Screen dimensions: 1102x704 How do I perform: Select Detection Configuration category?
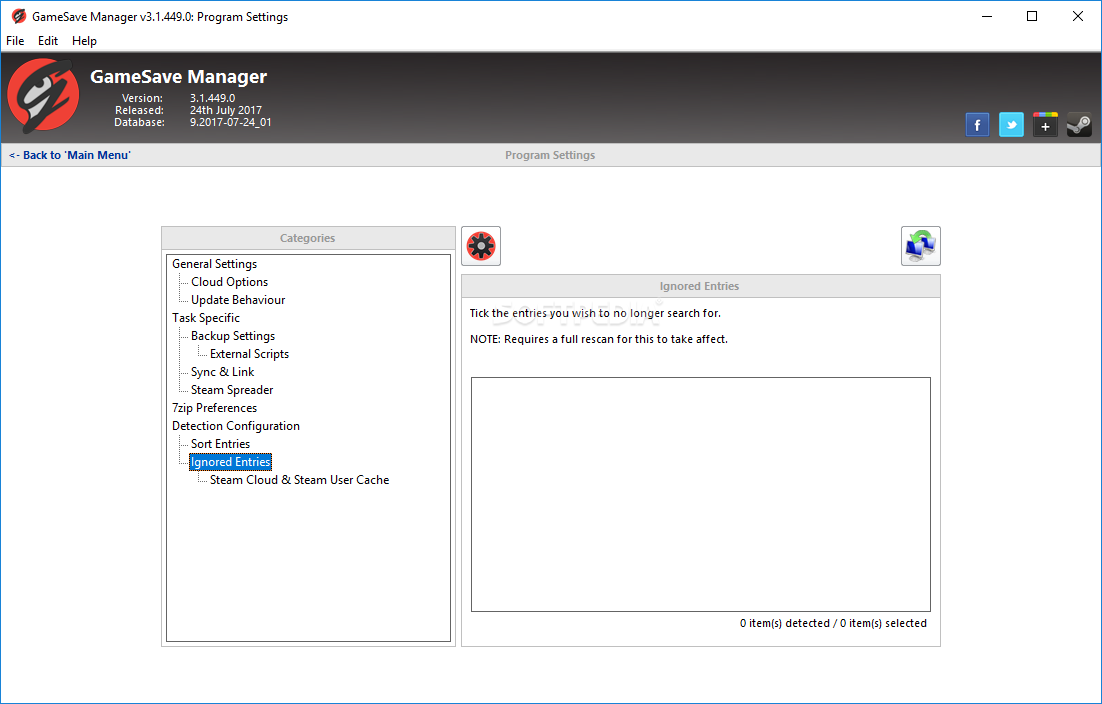pyautogui.click(x=235, y=426)
